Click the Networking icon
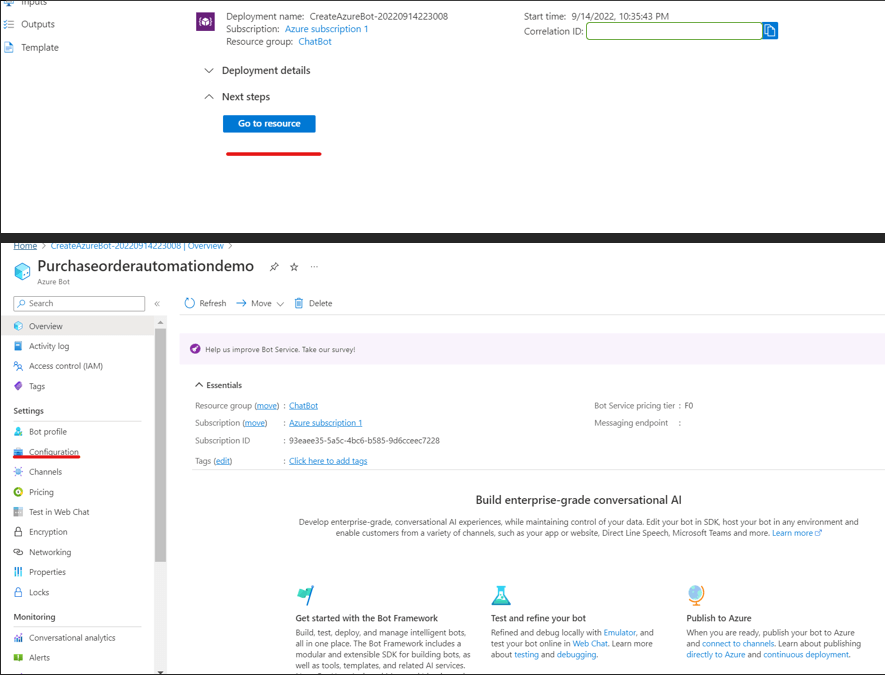The image size is (885, 675). 18,552
